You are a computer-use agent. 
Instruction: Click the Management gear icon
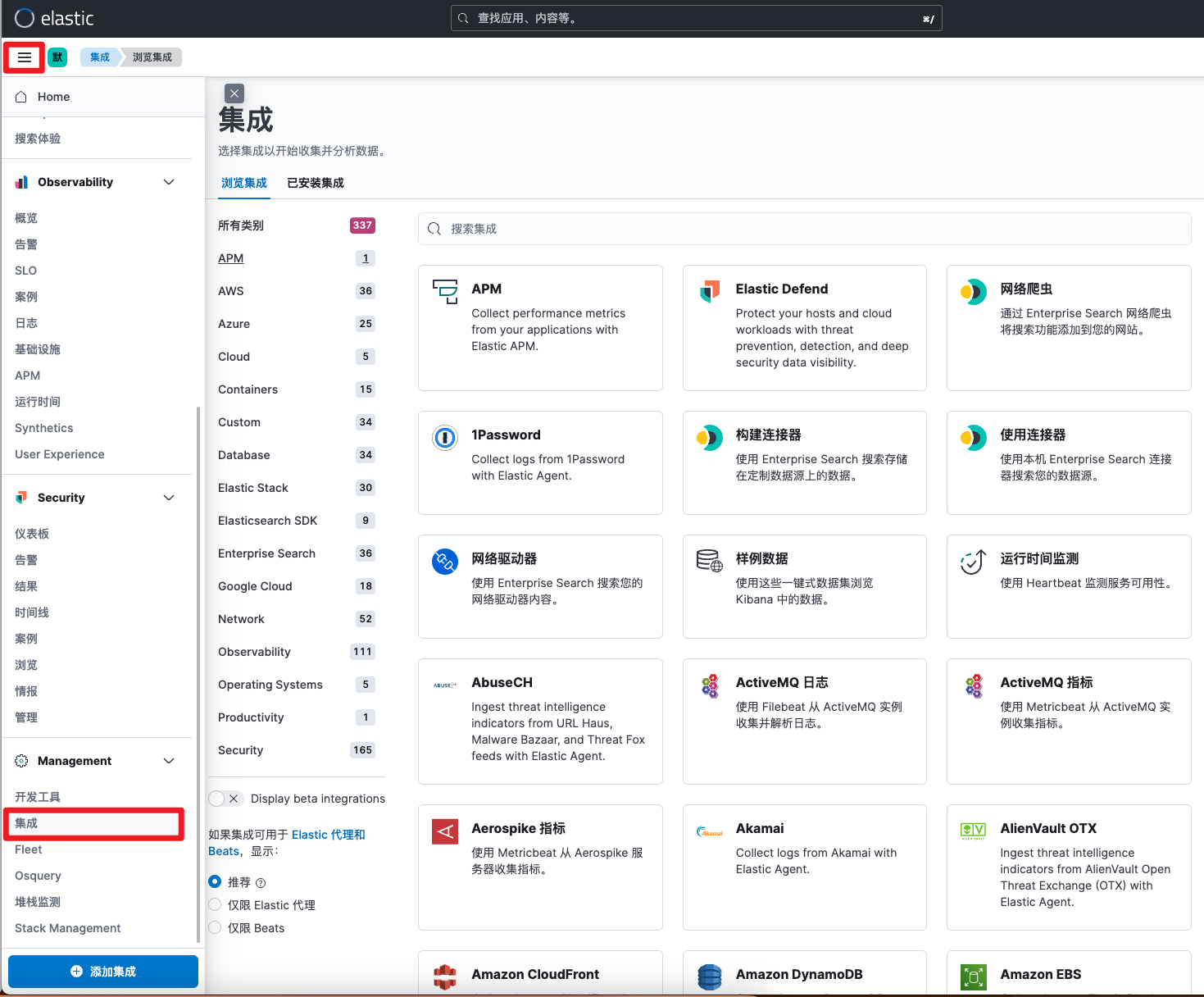[21, 761]
